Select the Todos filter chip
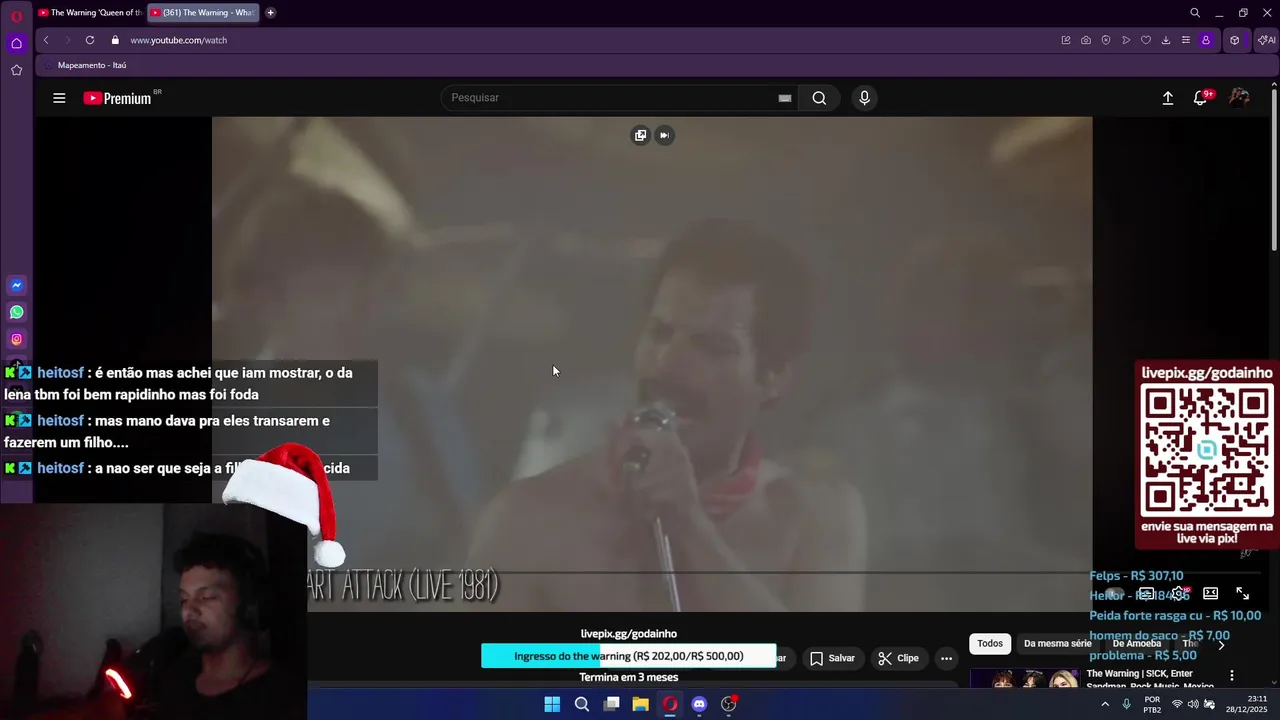This screenshot has height=720, width=1280. point(990,644)
